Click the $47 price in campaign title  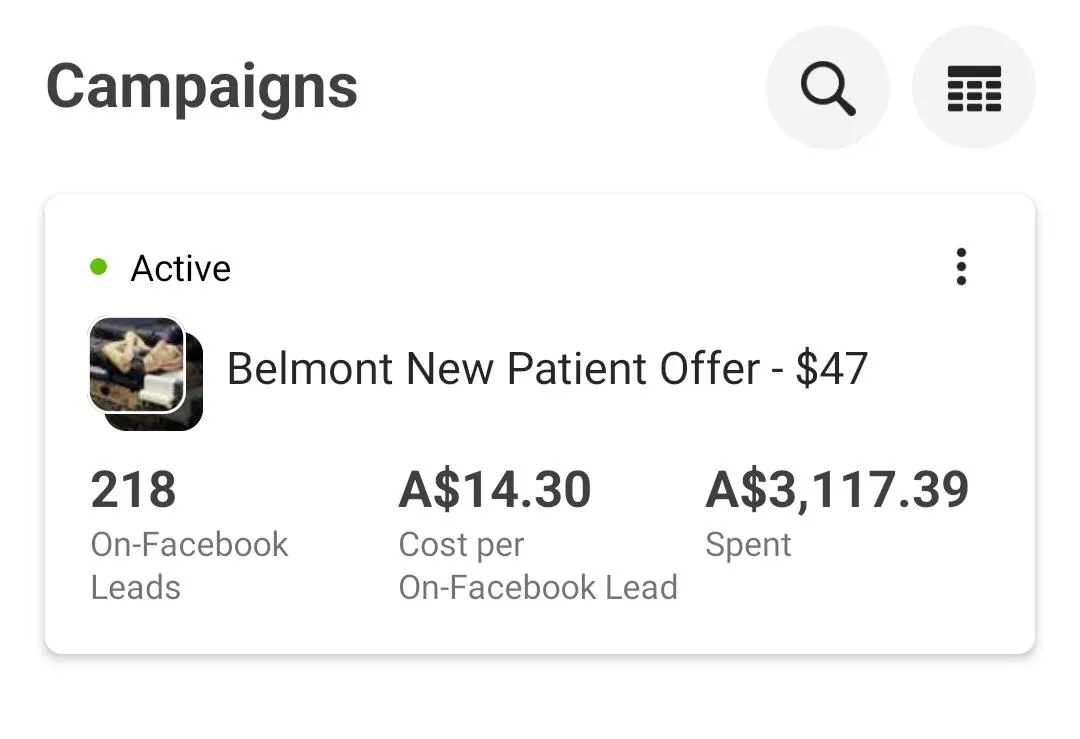(x=831, y=369)
